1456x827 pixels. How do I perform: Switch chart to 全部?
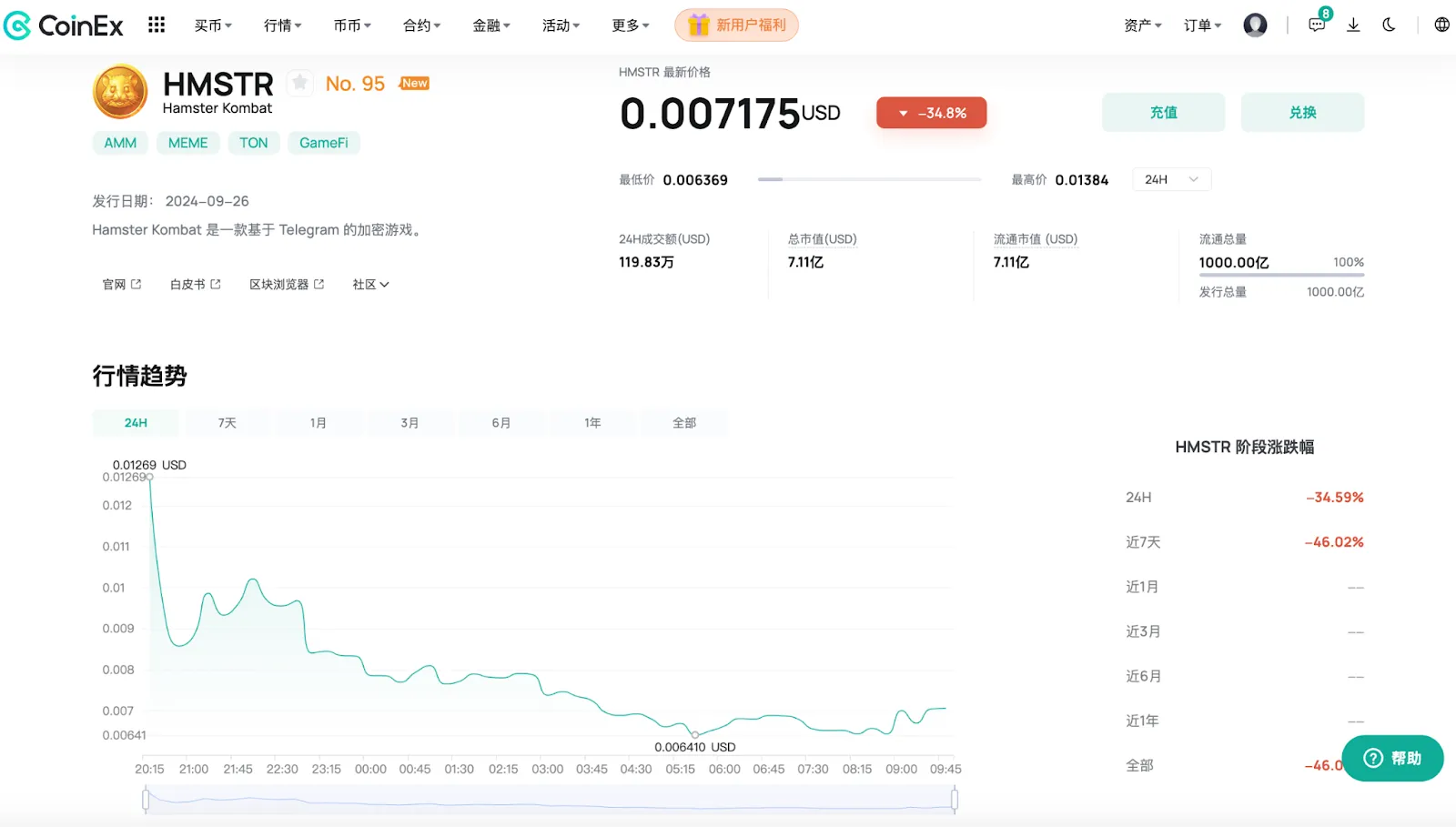[684, 423]
